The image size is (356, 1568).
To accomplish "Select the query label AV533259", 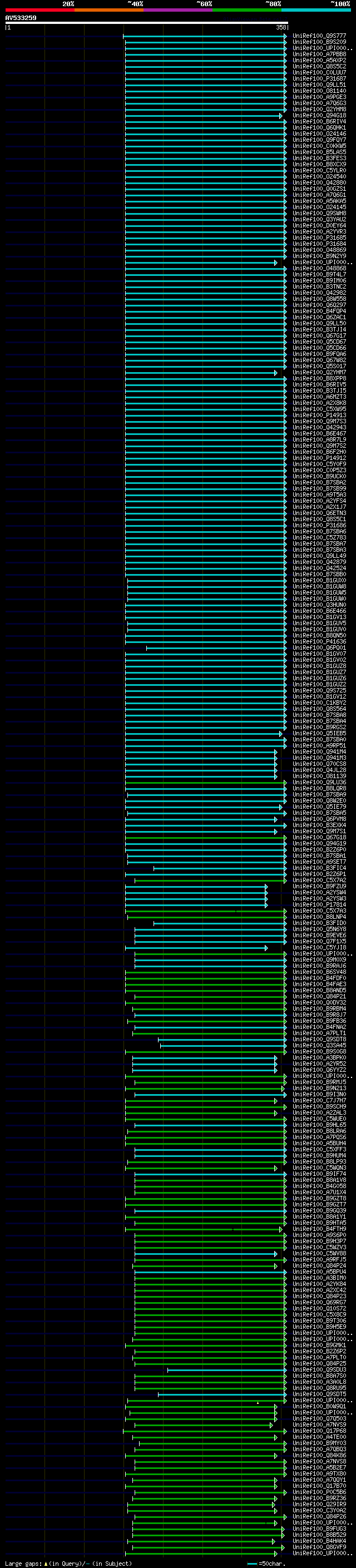I will (21, 18).
